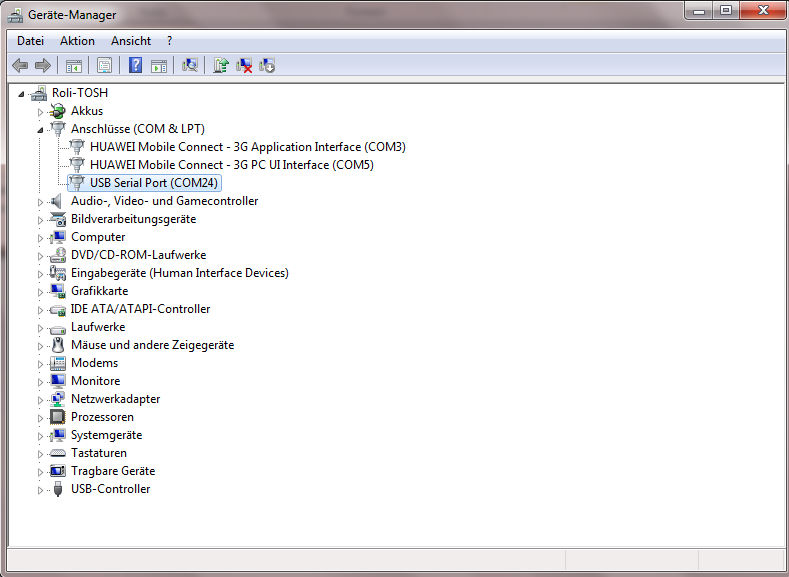Open the Datei menu
The image size is (789, 577).
point(30,41)
